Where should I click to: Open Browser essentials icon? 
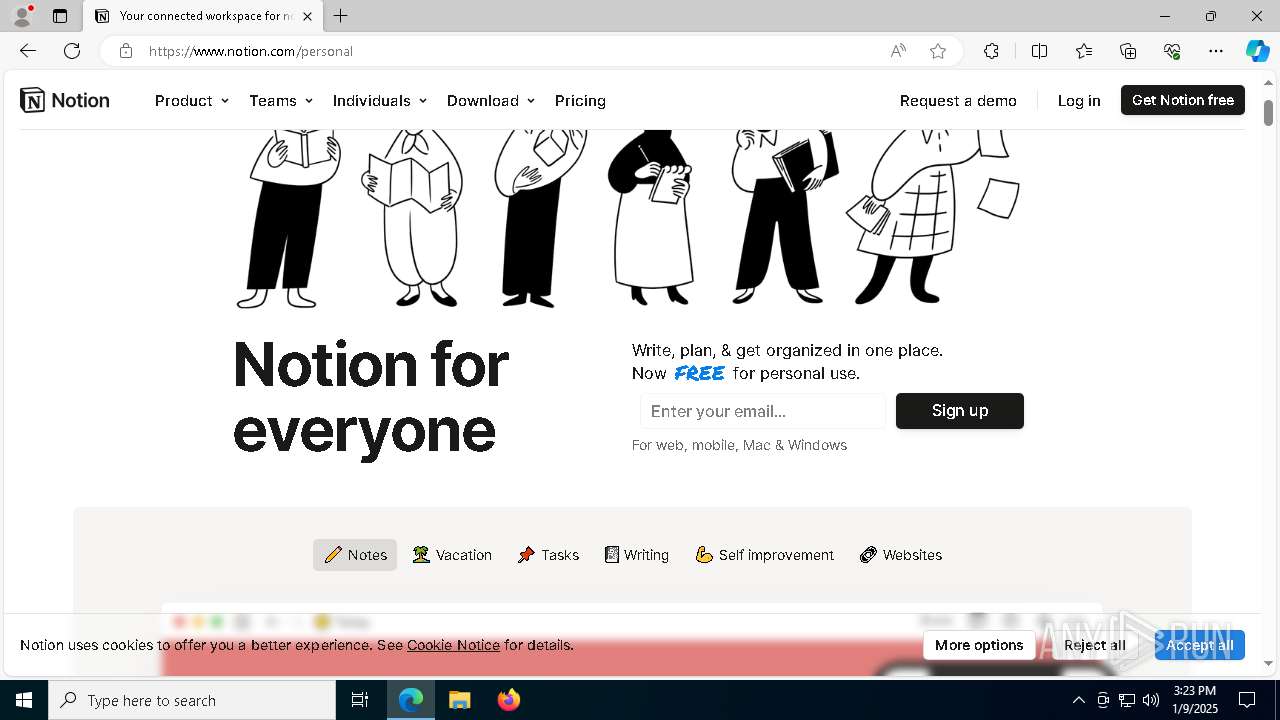(x=1172, y=51)
